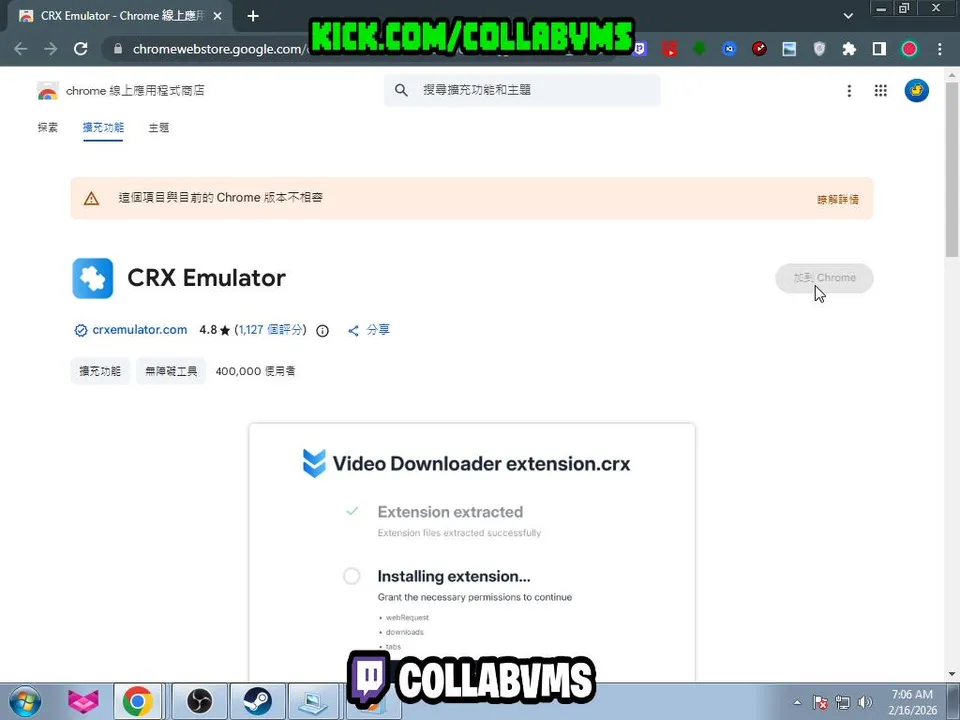The width and height of the screenshot is (960, 720).
Task: Click the browser forward arrow
Action: point(51,49)
